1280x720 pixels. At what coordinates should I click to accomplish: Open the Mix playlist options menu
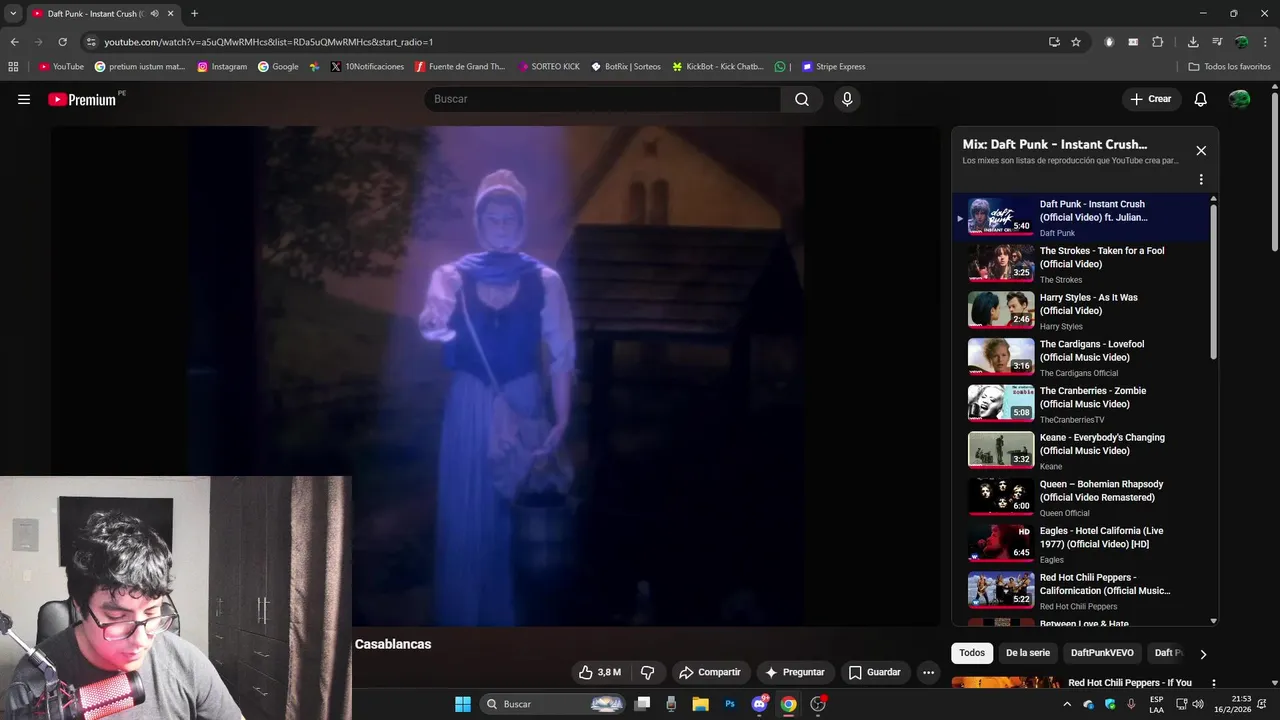pyautogui.click(x=1201, y=180)
